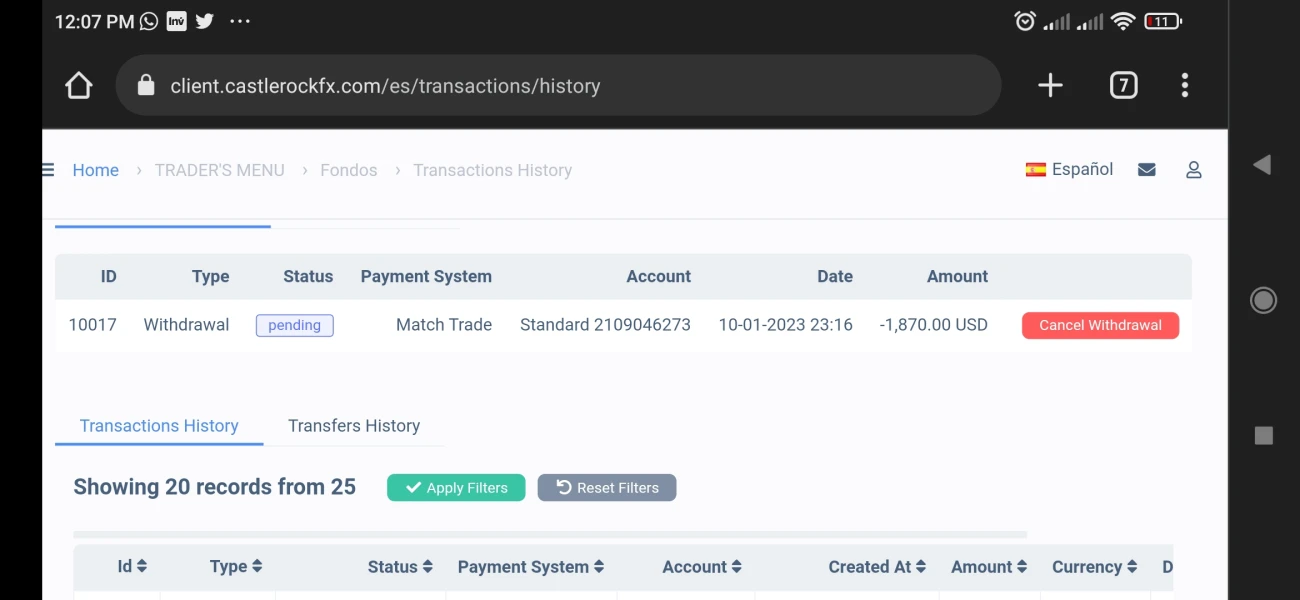Open the browser three-dot menu
1300x600 pixels.
[1184, 86]
